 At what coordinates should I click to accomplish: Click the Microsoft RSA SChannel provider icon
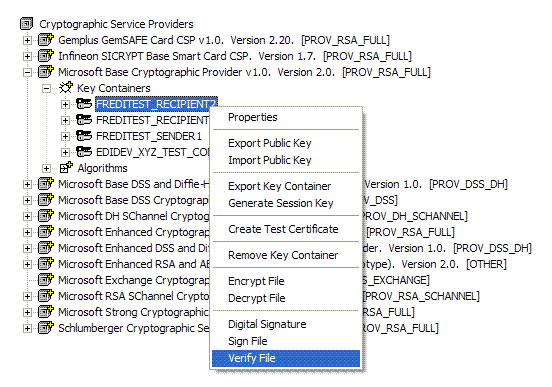click(46, 296)
